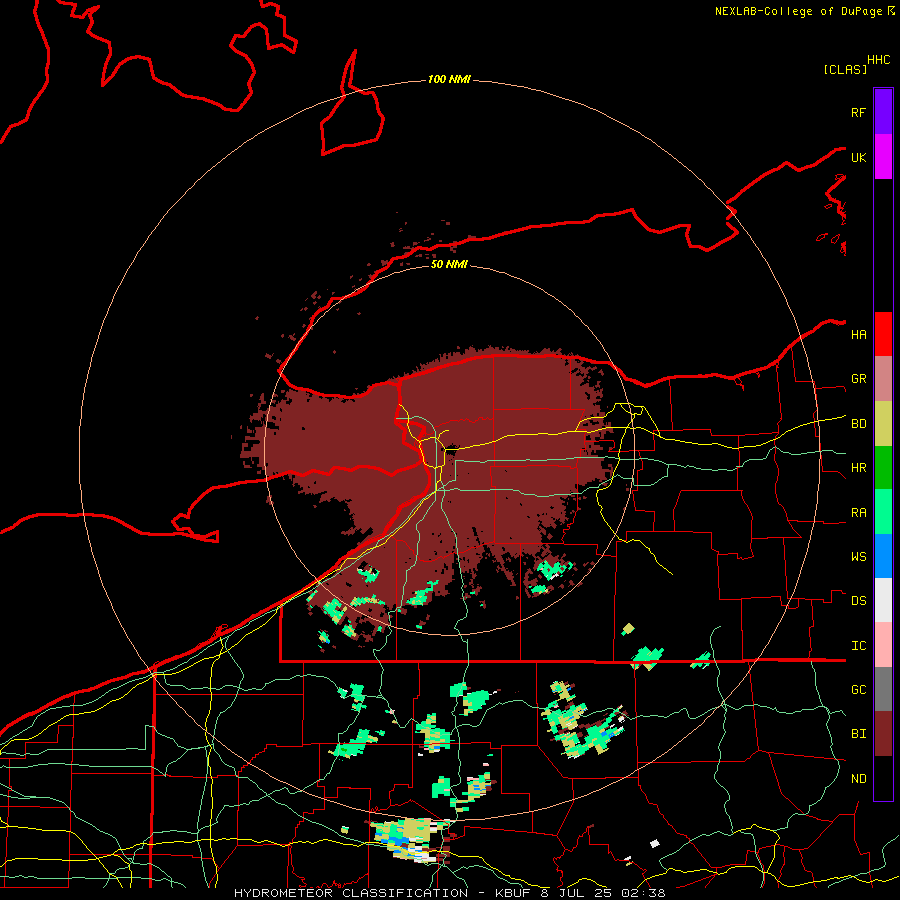Click the RF purple legend swatch
The height and width of the screenshot is (900, 900).
point(883,112)
